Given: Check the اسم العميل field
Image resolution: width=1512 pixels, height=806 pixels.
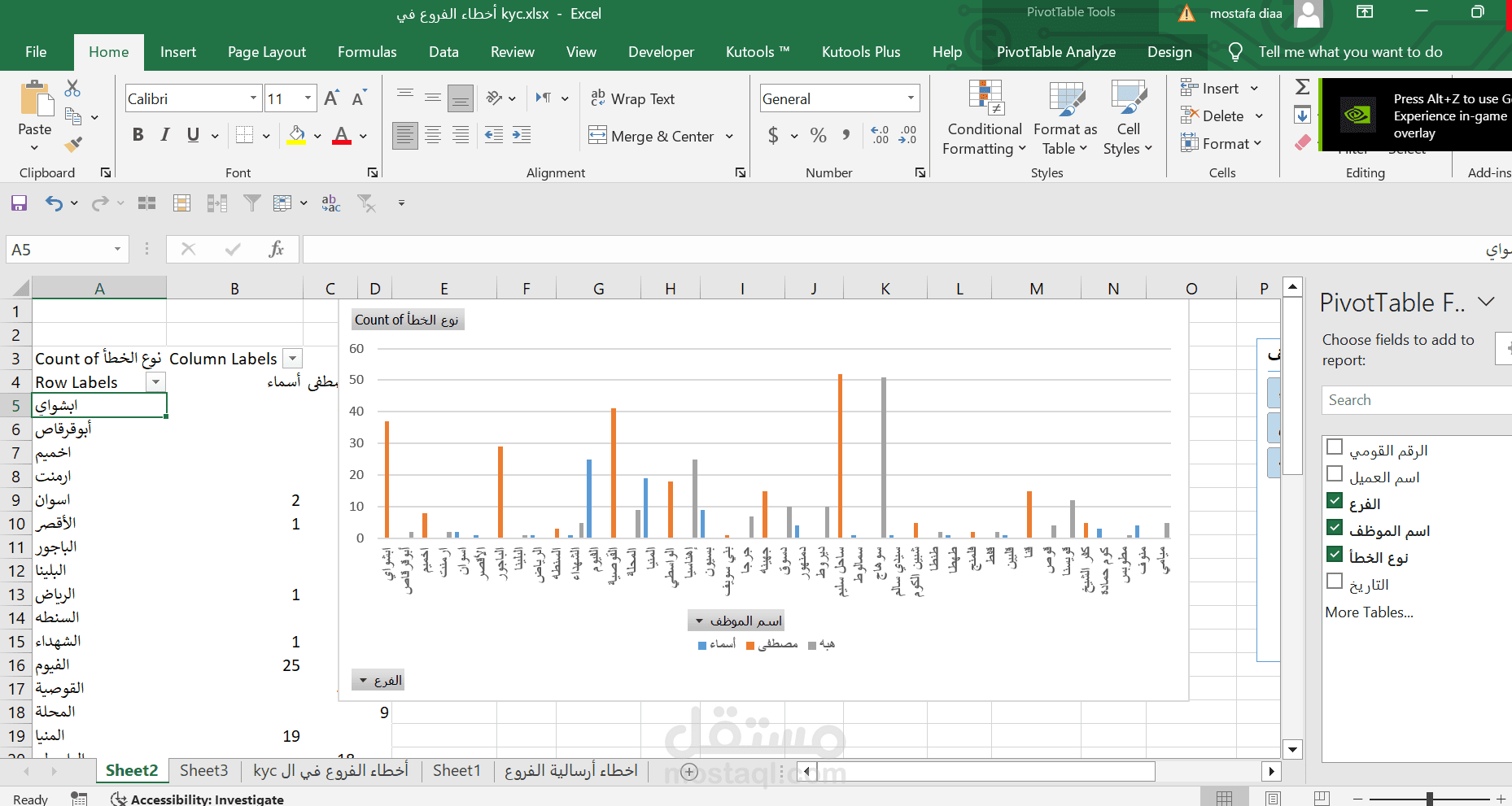Looking at the screenshot, I should (1335, 473).
